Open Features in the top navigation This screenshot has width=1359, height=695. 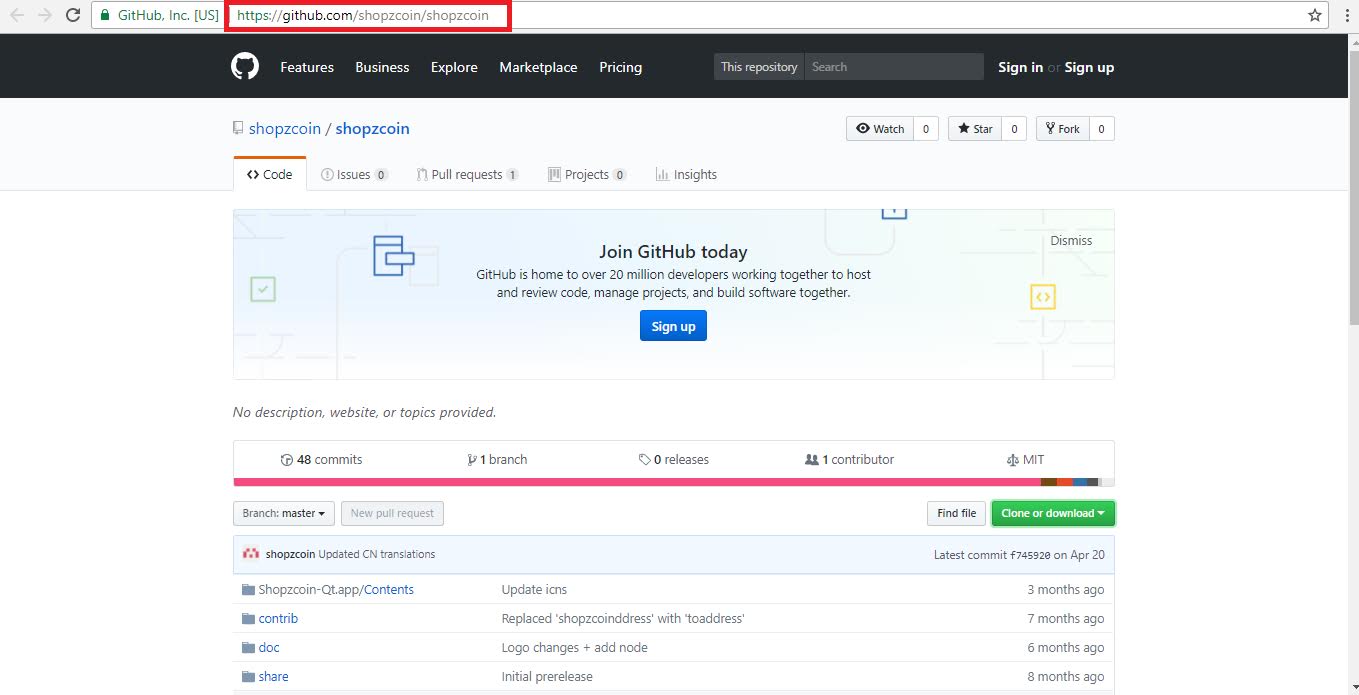tap(307, 67)
